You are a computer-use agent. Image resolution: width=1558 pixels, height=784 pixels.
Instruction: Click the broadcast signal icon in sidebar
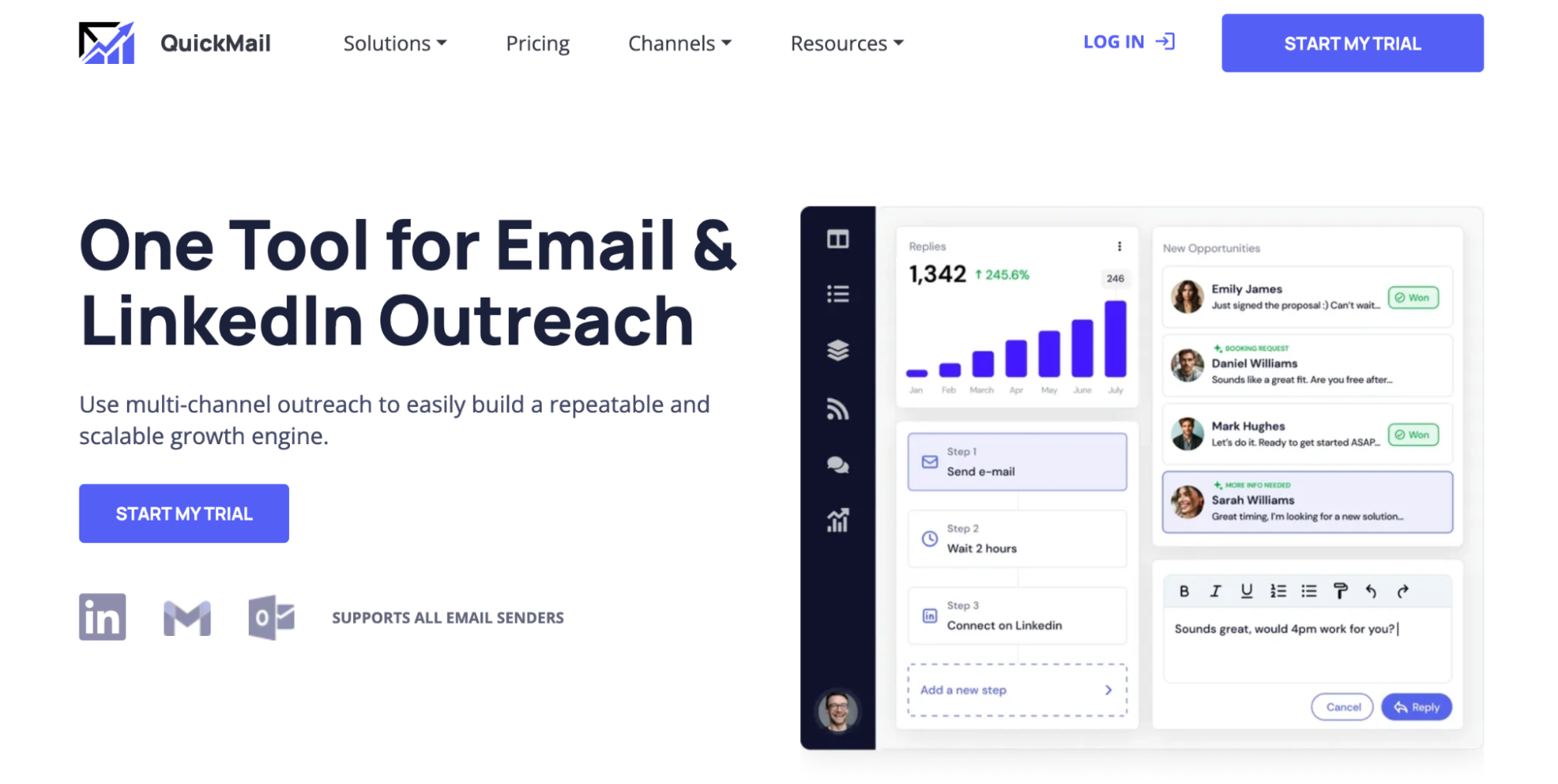click(837, 408)
